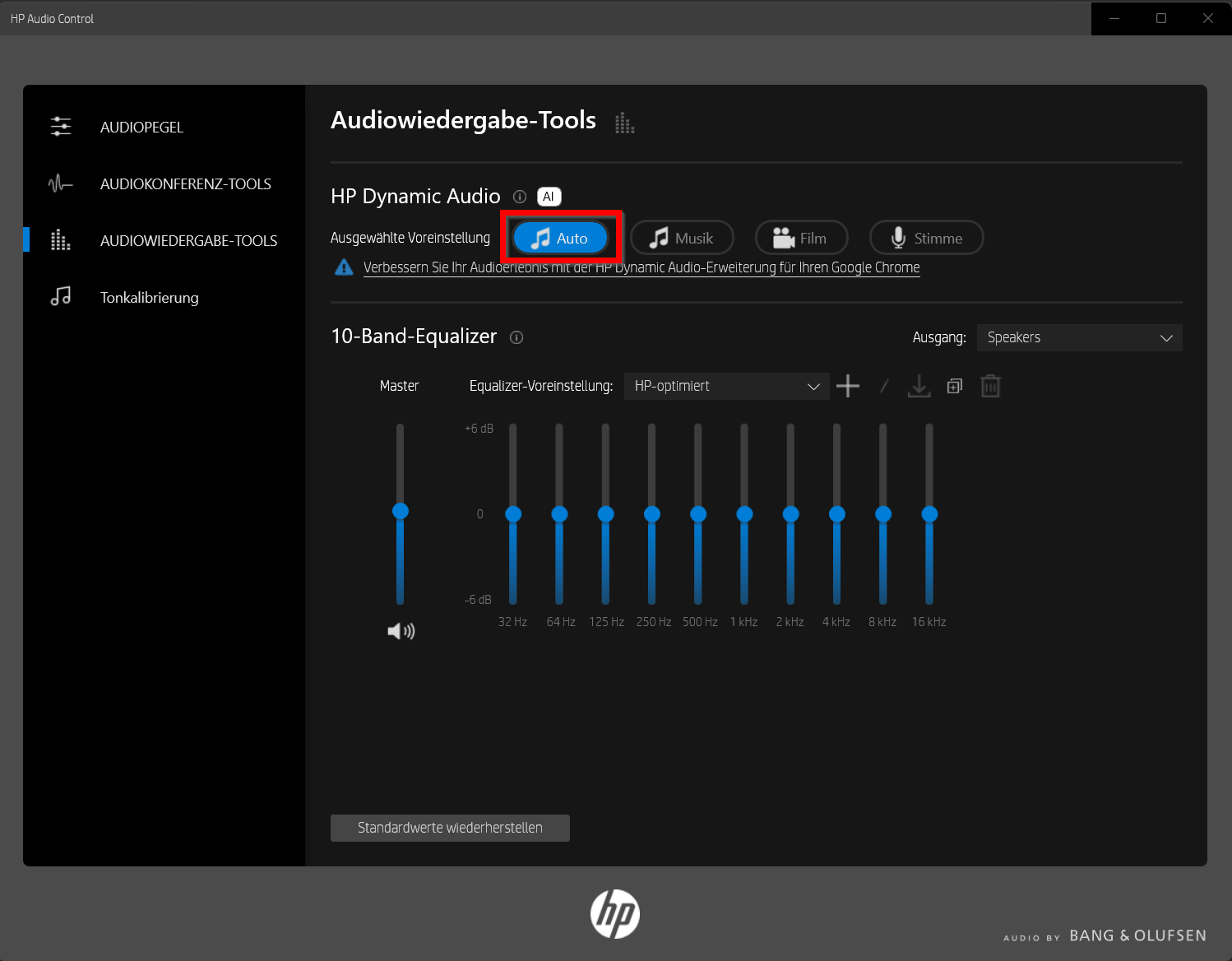Click the 125 Hz band slider handle

(x=606, y=514)
